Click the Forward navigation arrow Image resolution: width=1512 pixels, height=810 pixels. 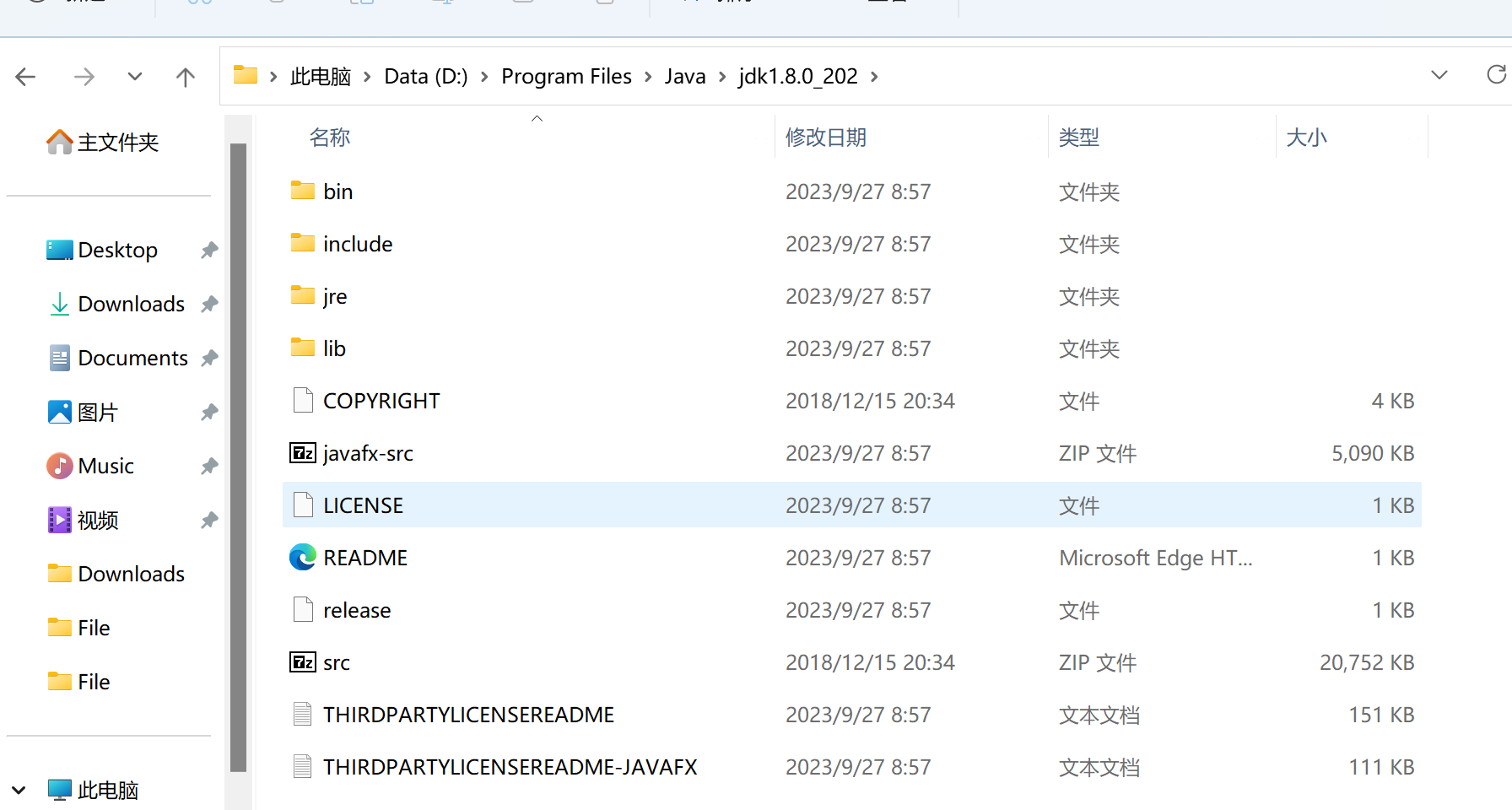[84, 78]
